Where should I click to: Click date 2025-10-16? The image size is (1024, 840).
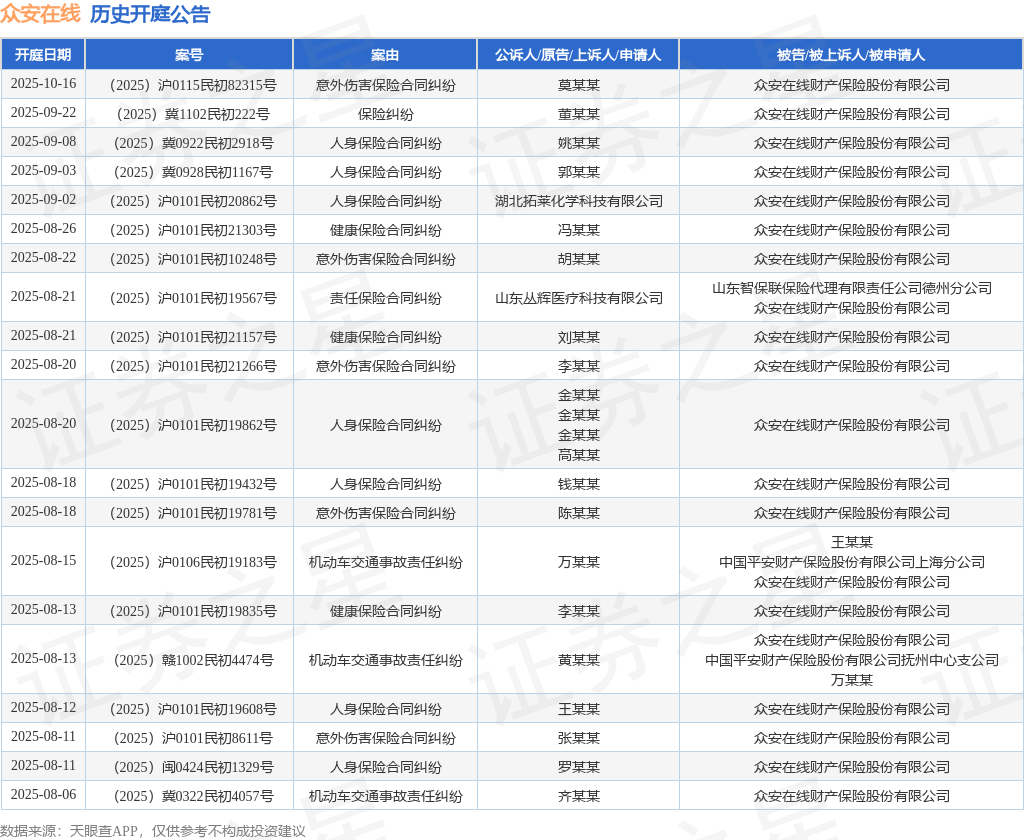(43, 84)
